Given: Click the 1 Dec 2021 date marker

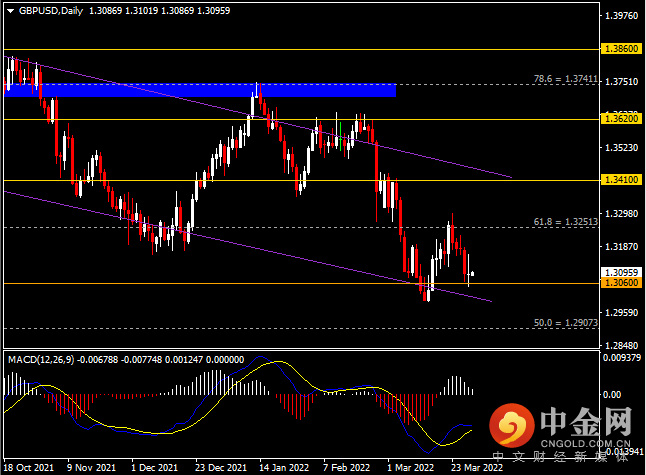Looking at the screenshot, I should pos(154,468).
